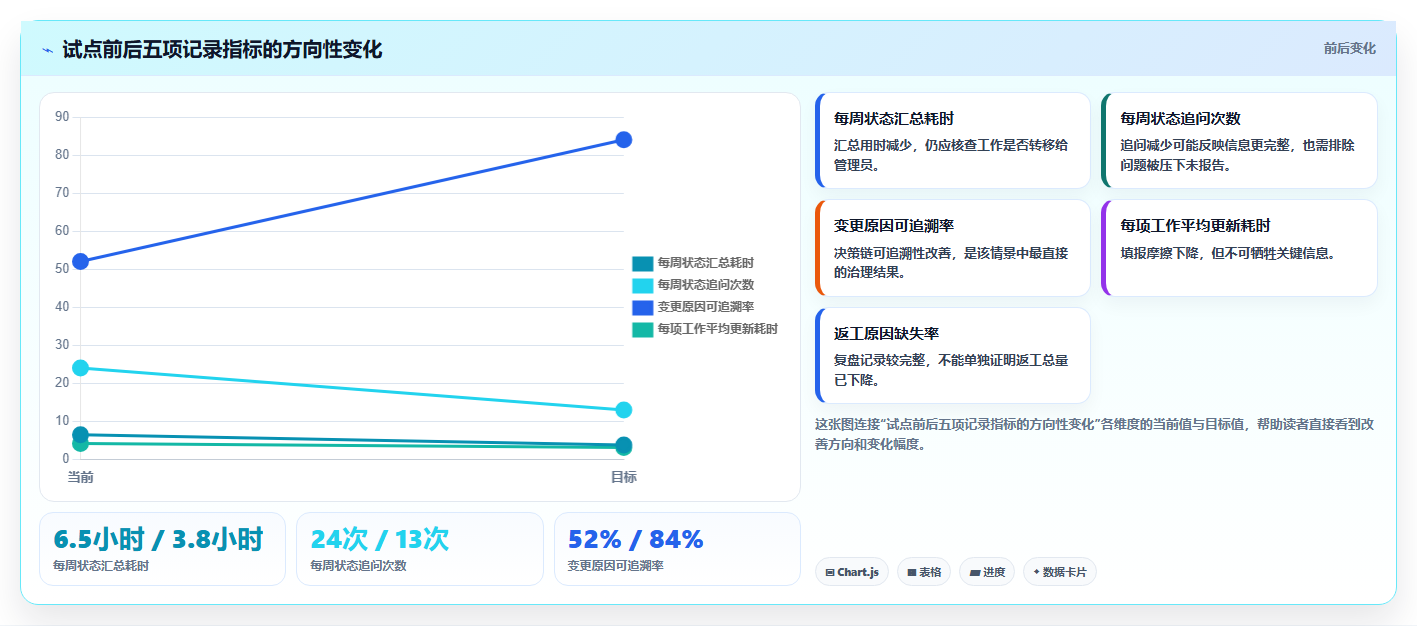Click the main title 试点前后五项记录指标的方向性变化
Image resolution: width=1417 pixels, height=626 pixels.
(222, 49)
